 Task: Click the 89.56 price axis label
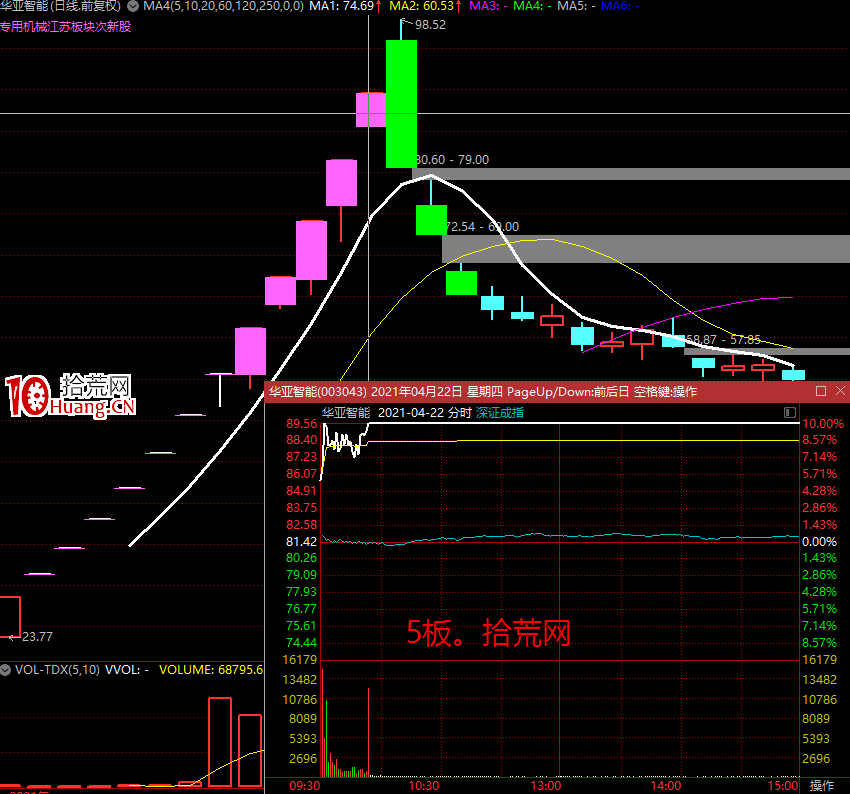(301, 424)
